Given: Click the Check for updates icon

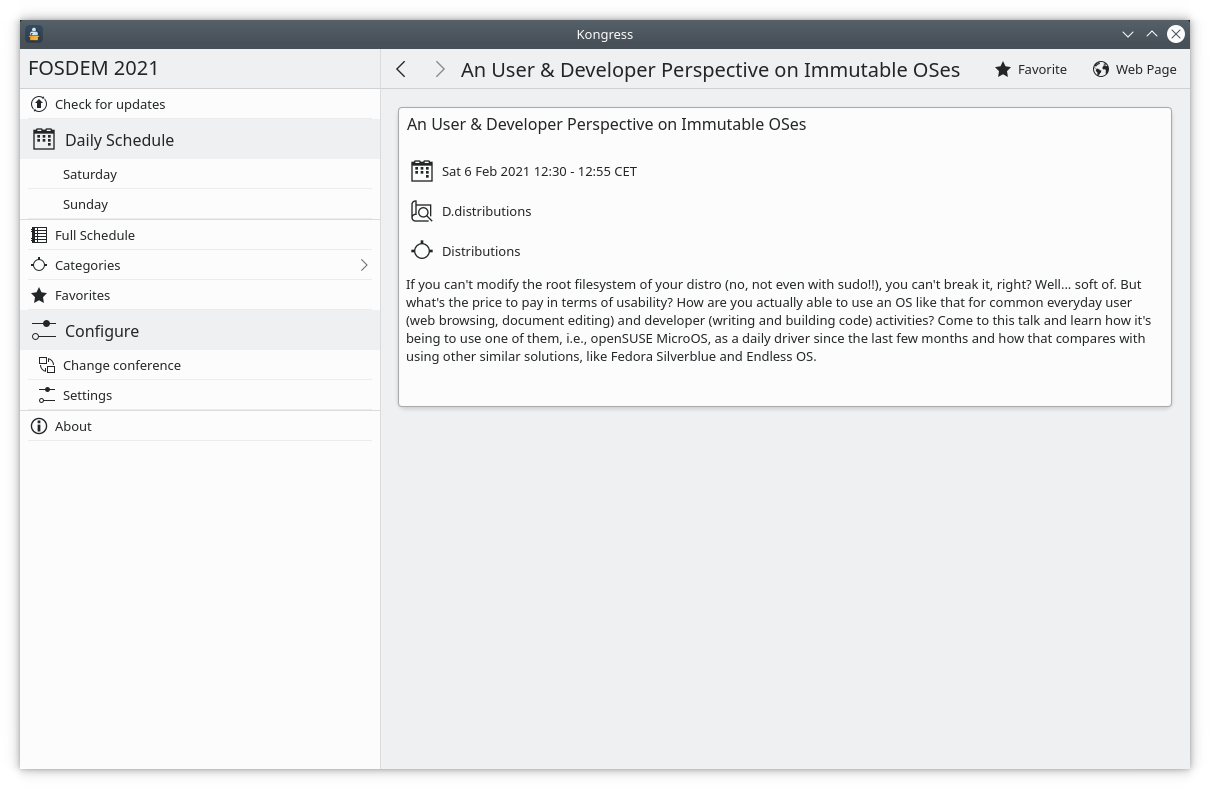Looking at the screenshot, I should click(39, 104).
